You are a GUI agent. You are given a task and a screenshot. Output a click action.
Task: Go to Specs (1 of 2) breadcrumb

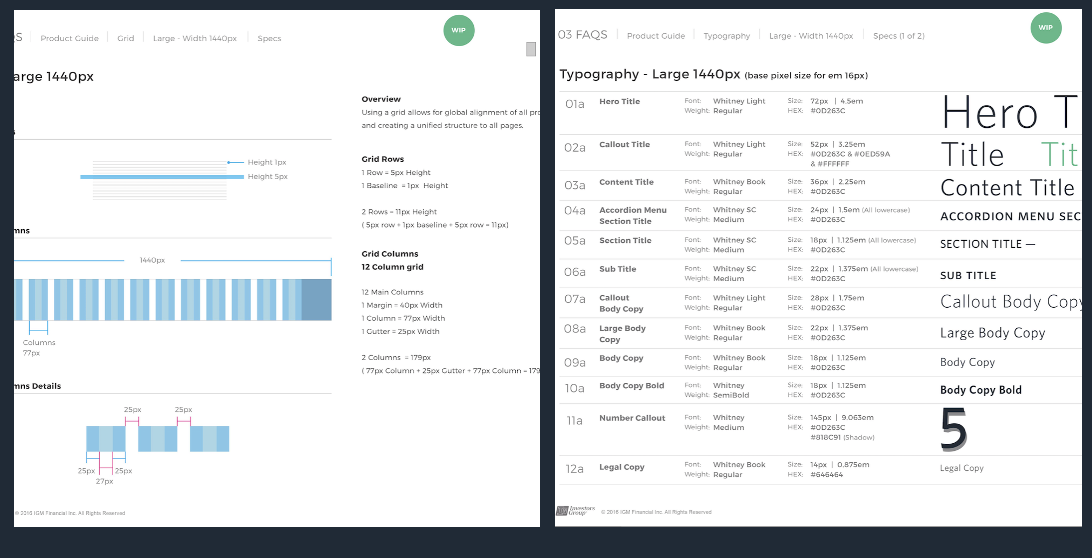[898, 36]
